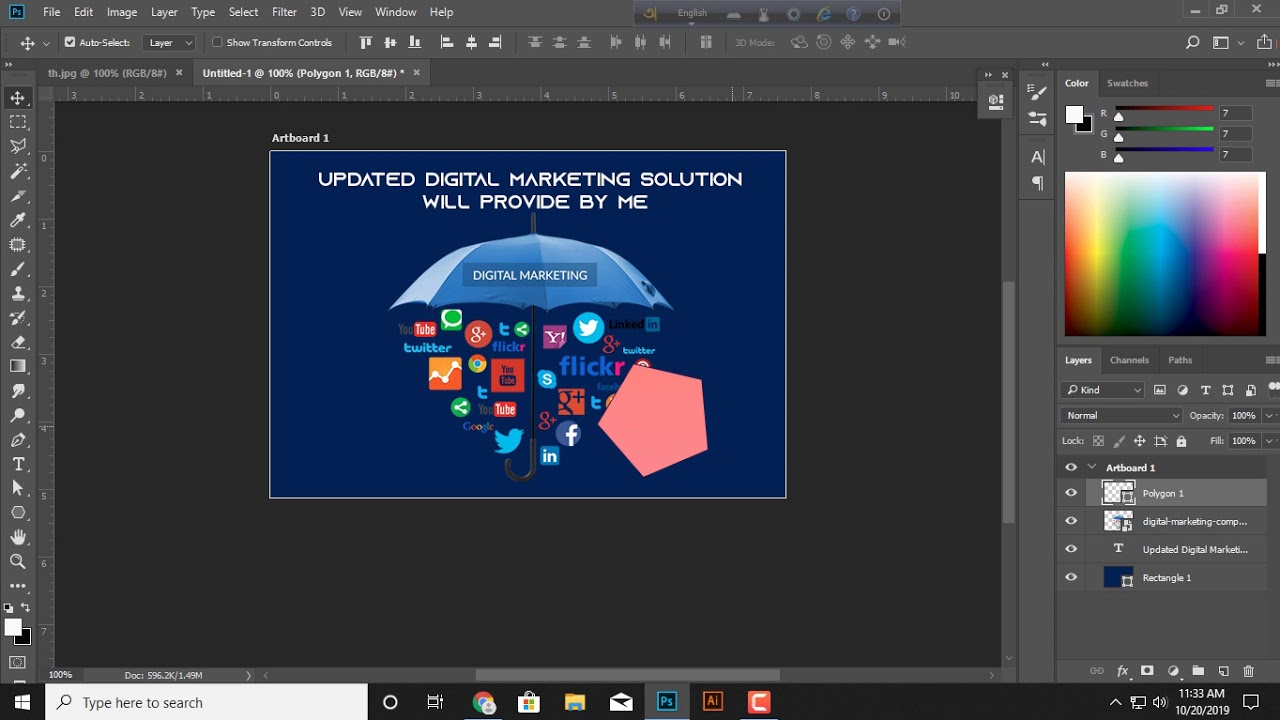Open the Filter menu
This screenshot has height=720, width=1280.
point(284,12)
